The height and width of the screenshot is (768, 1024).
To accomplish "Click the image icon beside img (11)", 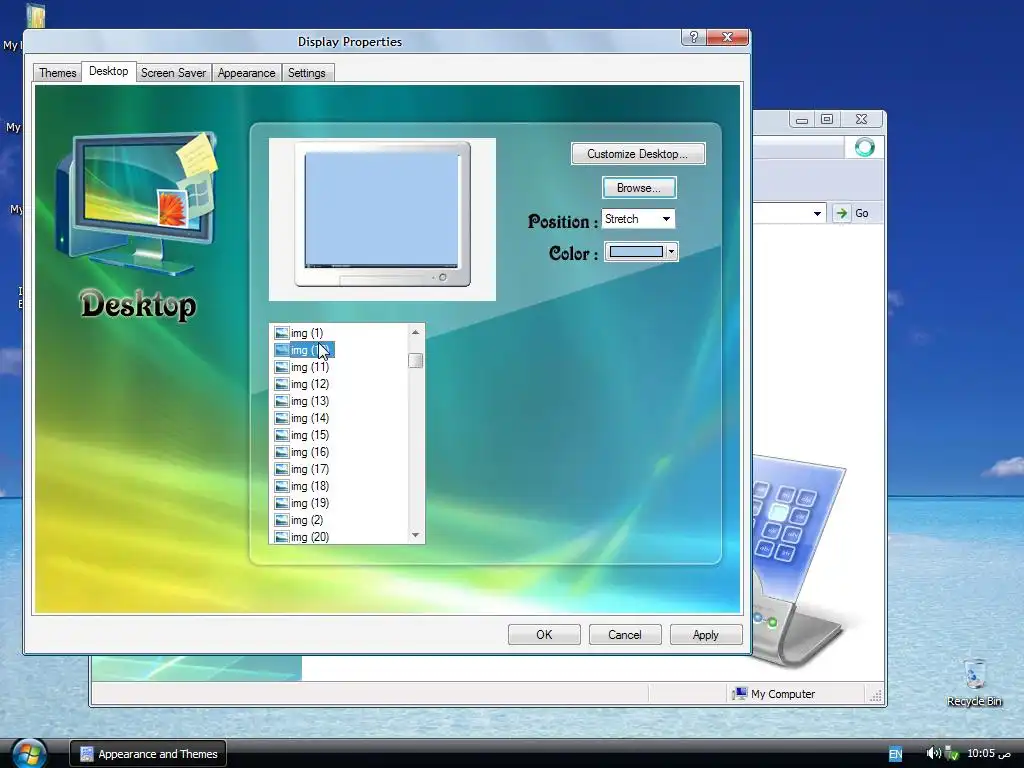I will click(x=281, y=367).
